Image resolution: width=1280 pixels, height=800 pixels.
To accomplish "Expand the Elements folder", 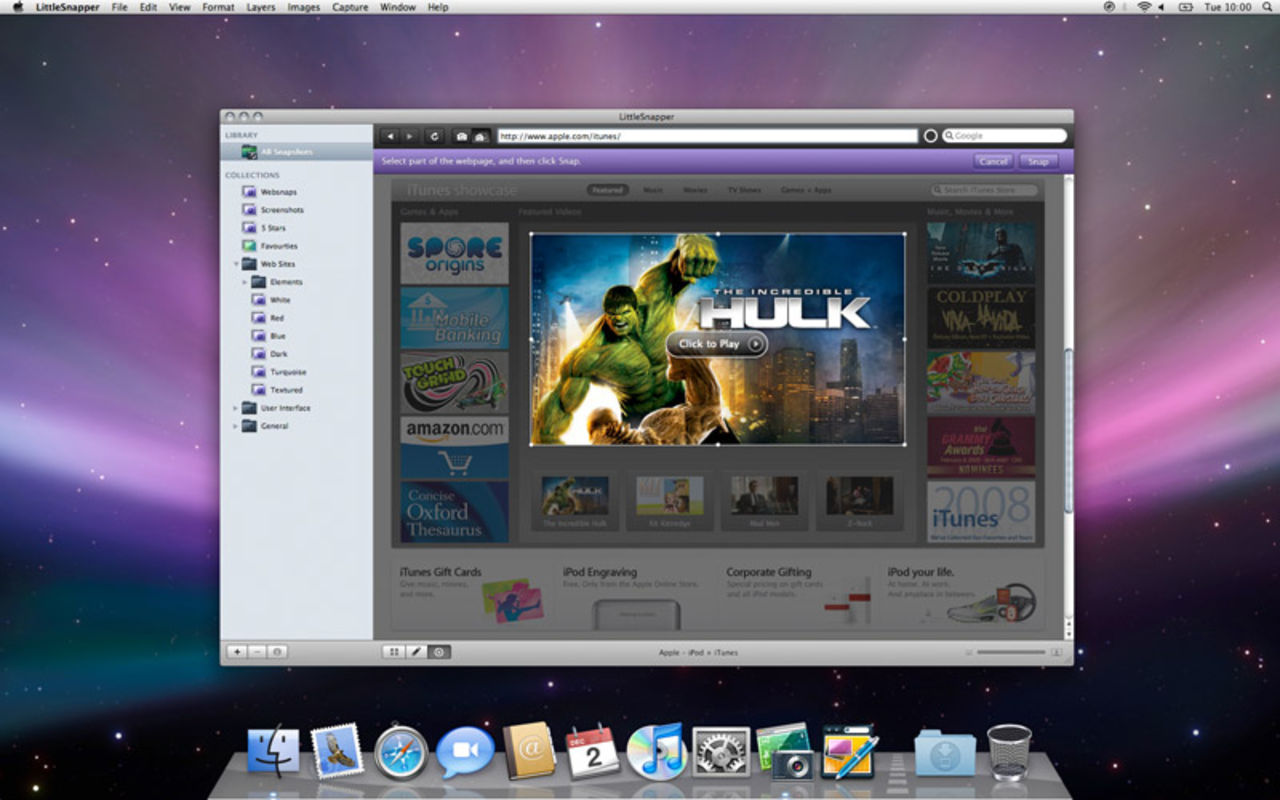I will click(x=245, y=282).
